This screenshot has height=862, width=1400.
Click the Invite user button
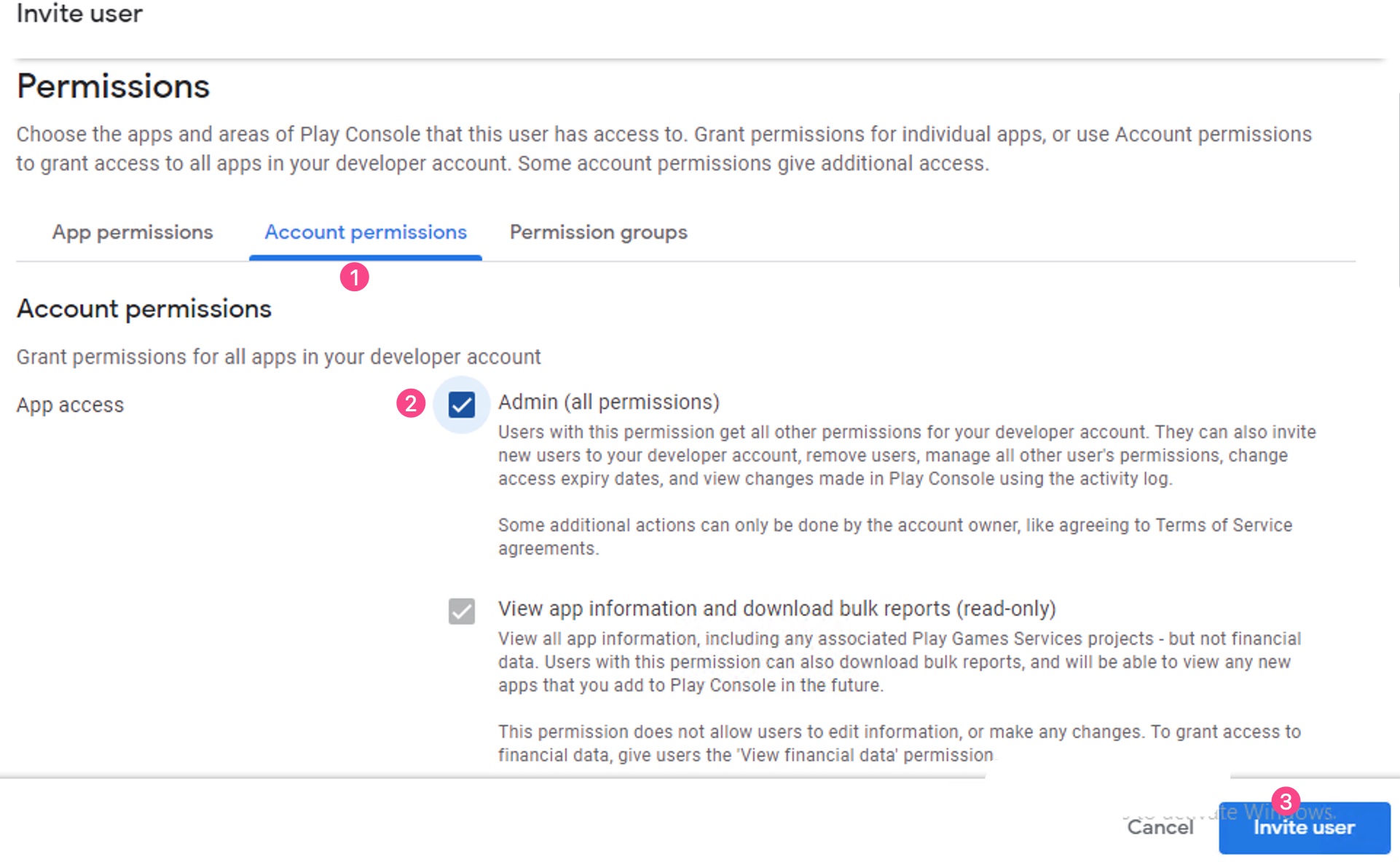point(1305,827)
